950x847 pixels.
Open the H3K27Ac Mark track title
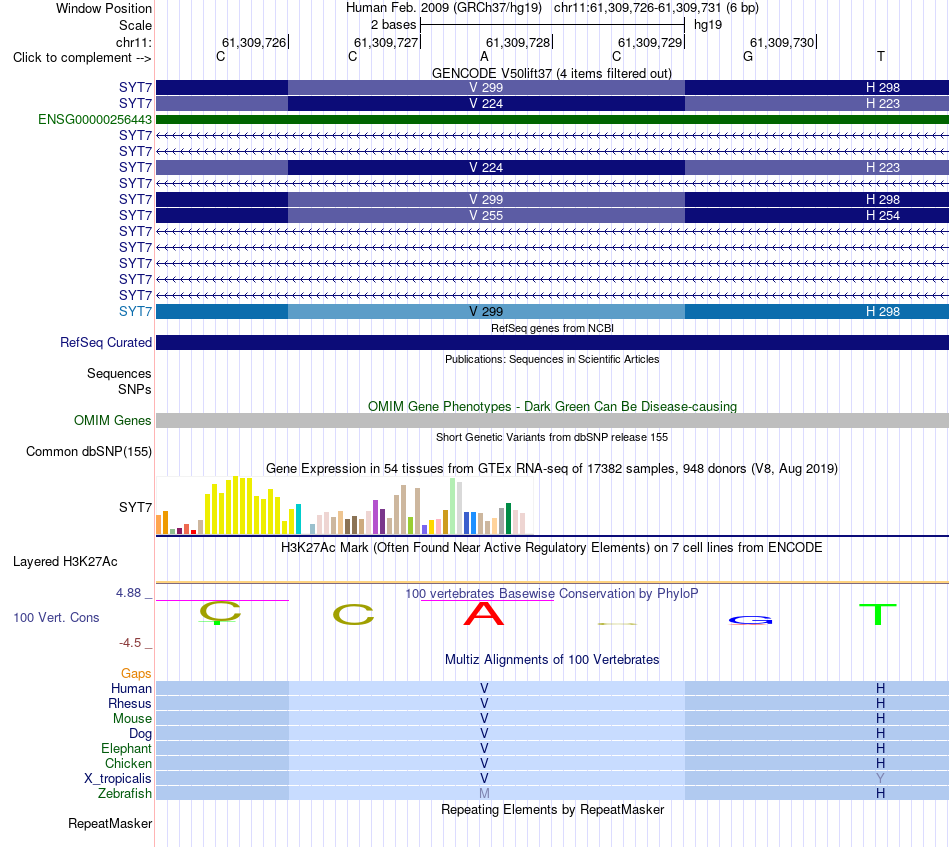click(x=551, y=548)
